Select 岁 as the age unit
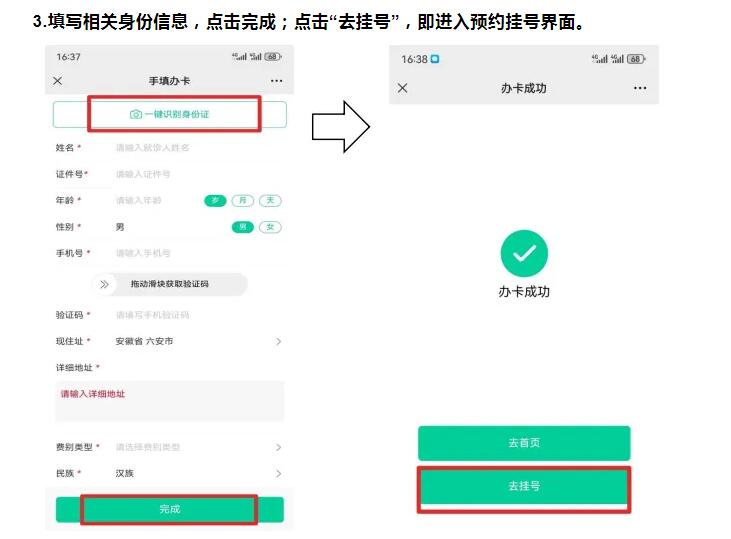Image resolution: width=731 pixels, height=539 pixels. [215, 200]
